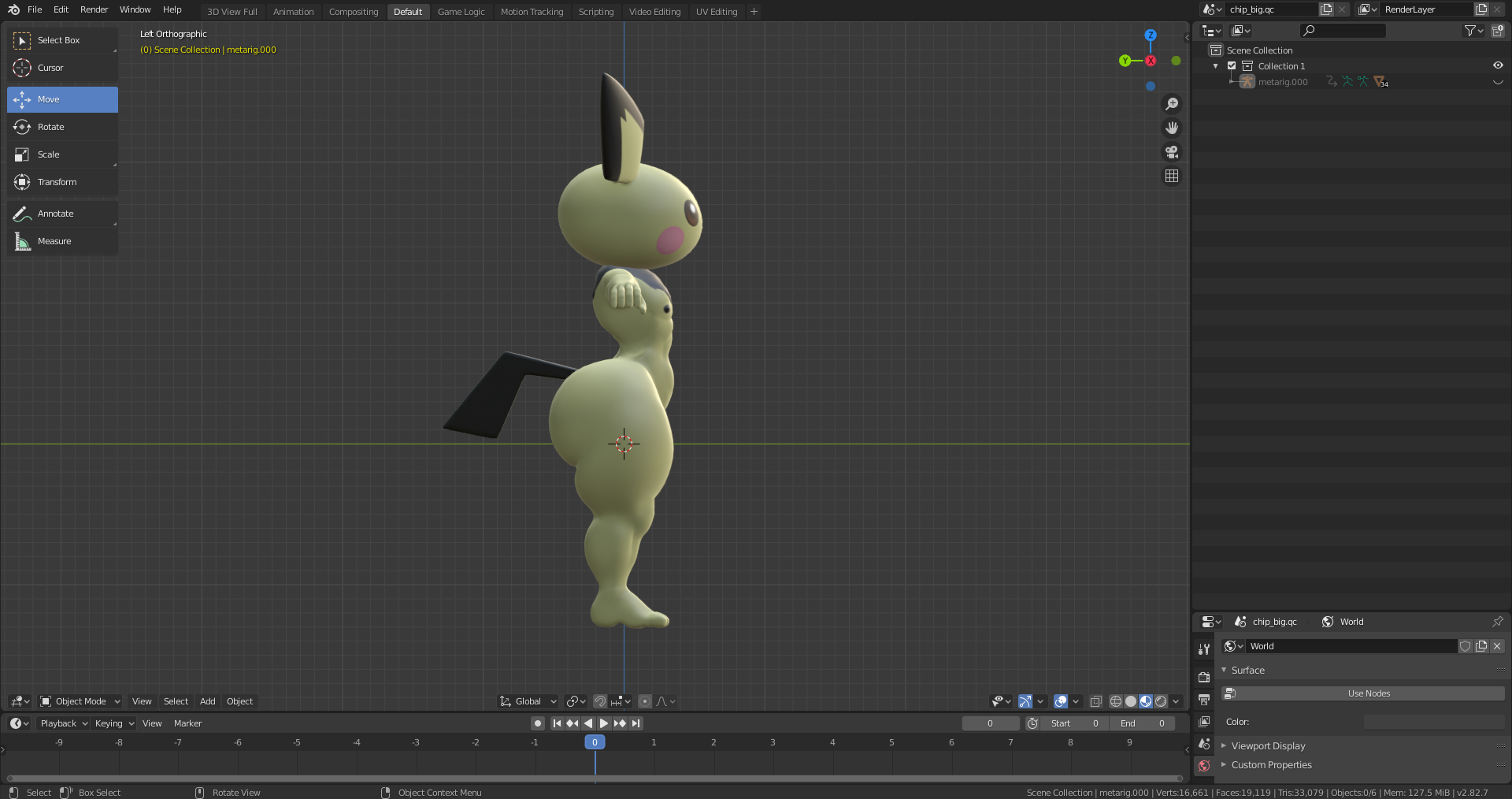Jump to the first frame
Screen dimensions: 1512x799
[x=557, y=723]
